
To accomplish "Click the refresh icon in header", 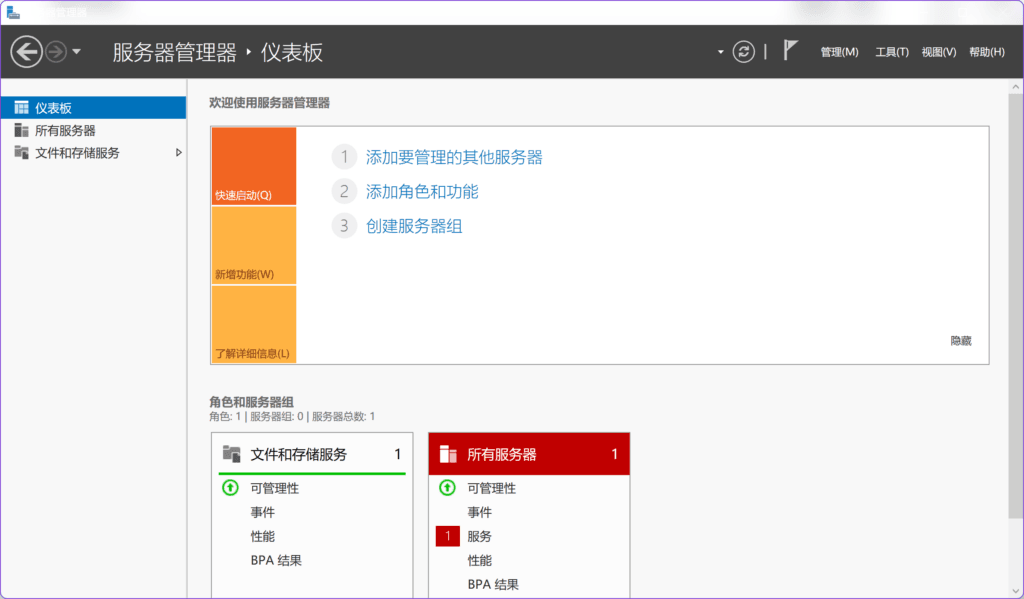I will 743,52.
